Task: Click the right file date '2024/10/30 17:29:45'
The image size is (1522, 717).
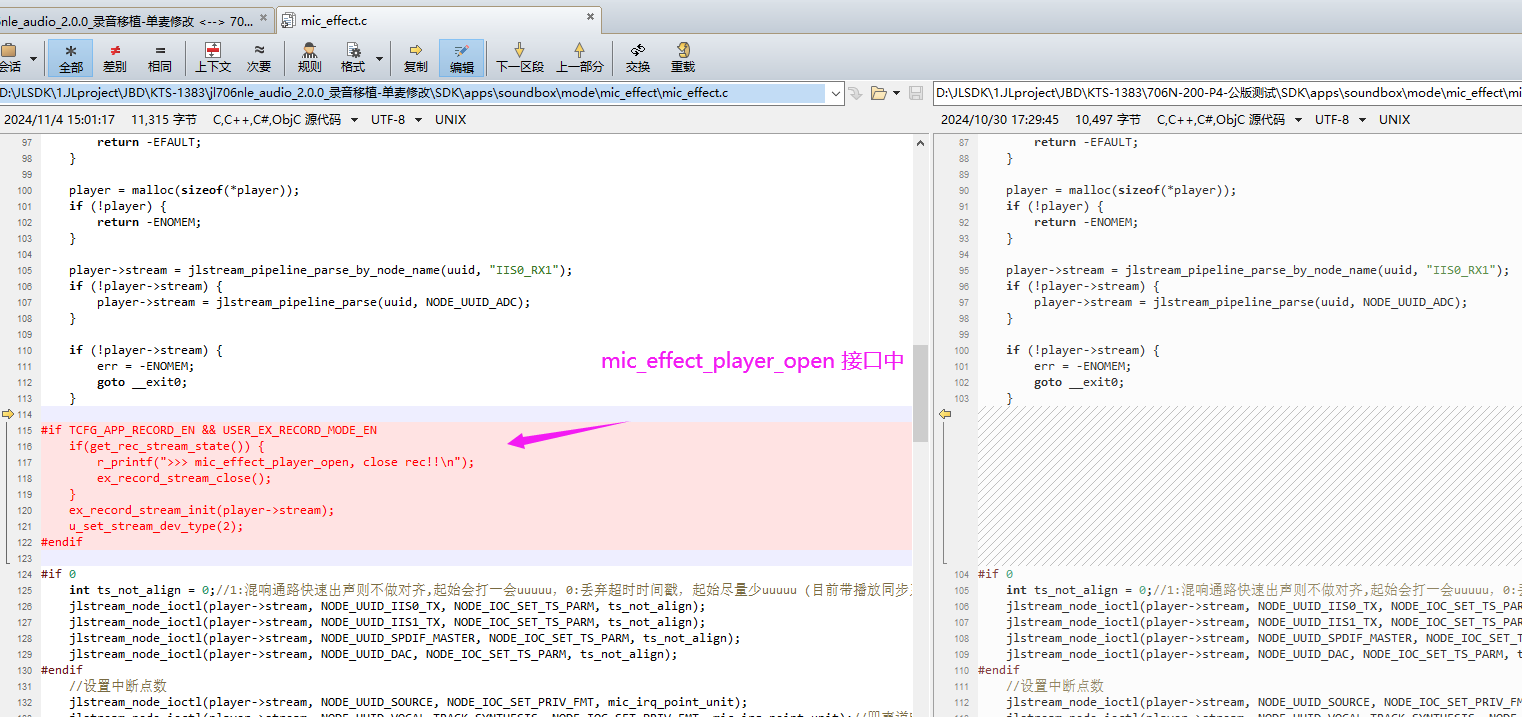Action: pyautogui.click(x=999, y=119)
